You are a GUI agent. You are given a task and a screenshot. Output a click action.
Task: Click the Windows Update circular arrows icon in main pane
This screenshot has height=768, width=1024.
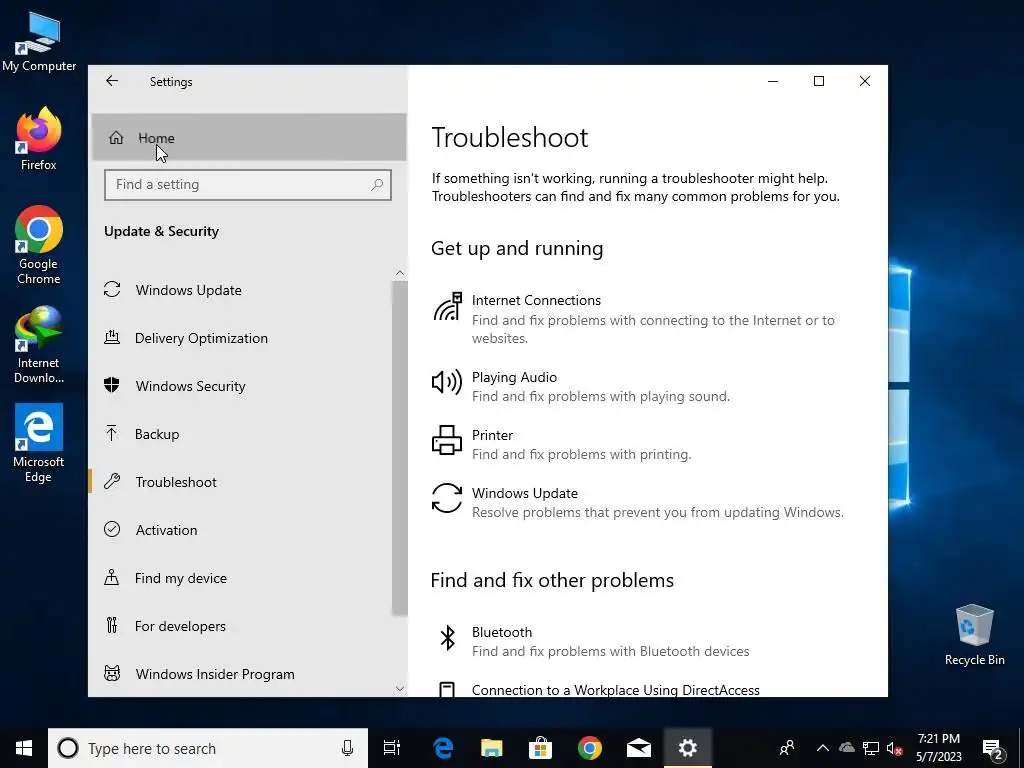[447, 498]
